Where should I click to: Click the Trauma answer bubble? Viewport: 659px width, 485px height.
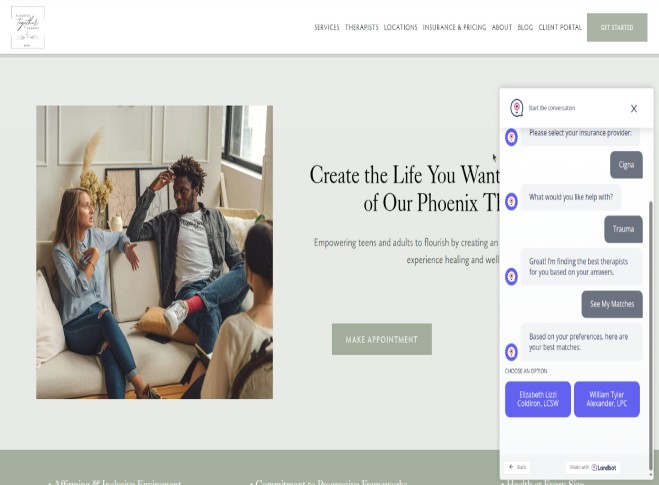point(623,229)
